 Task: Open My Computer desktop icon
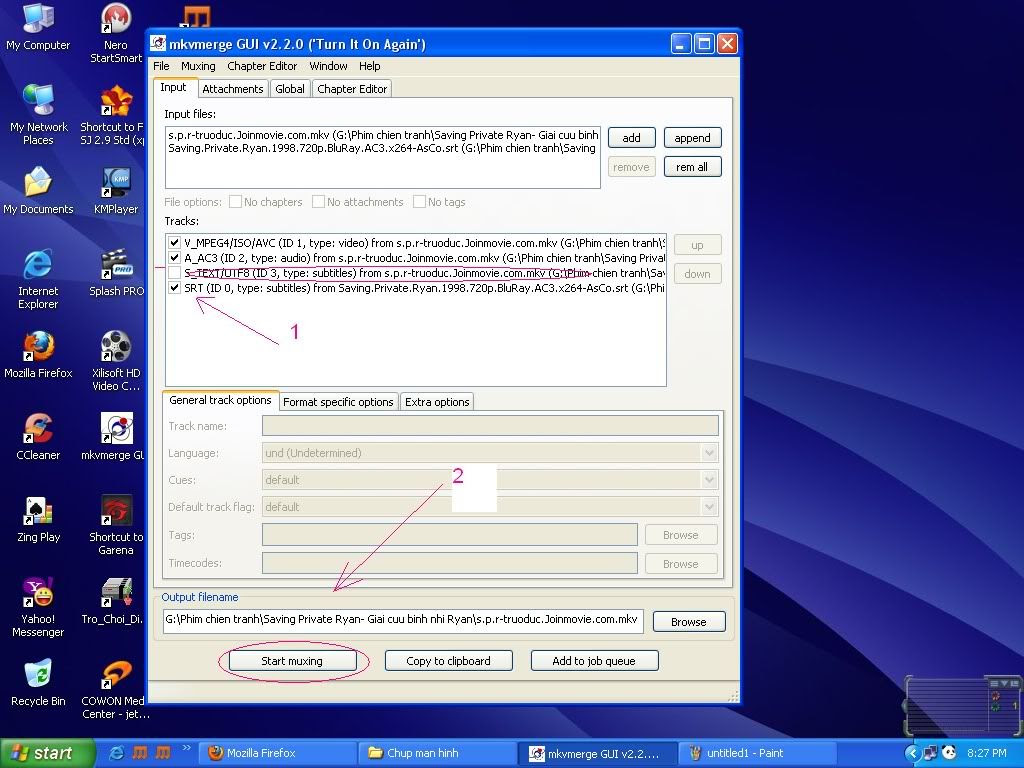[x=38, y=27]
